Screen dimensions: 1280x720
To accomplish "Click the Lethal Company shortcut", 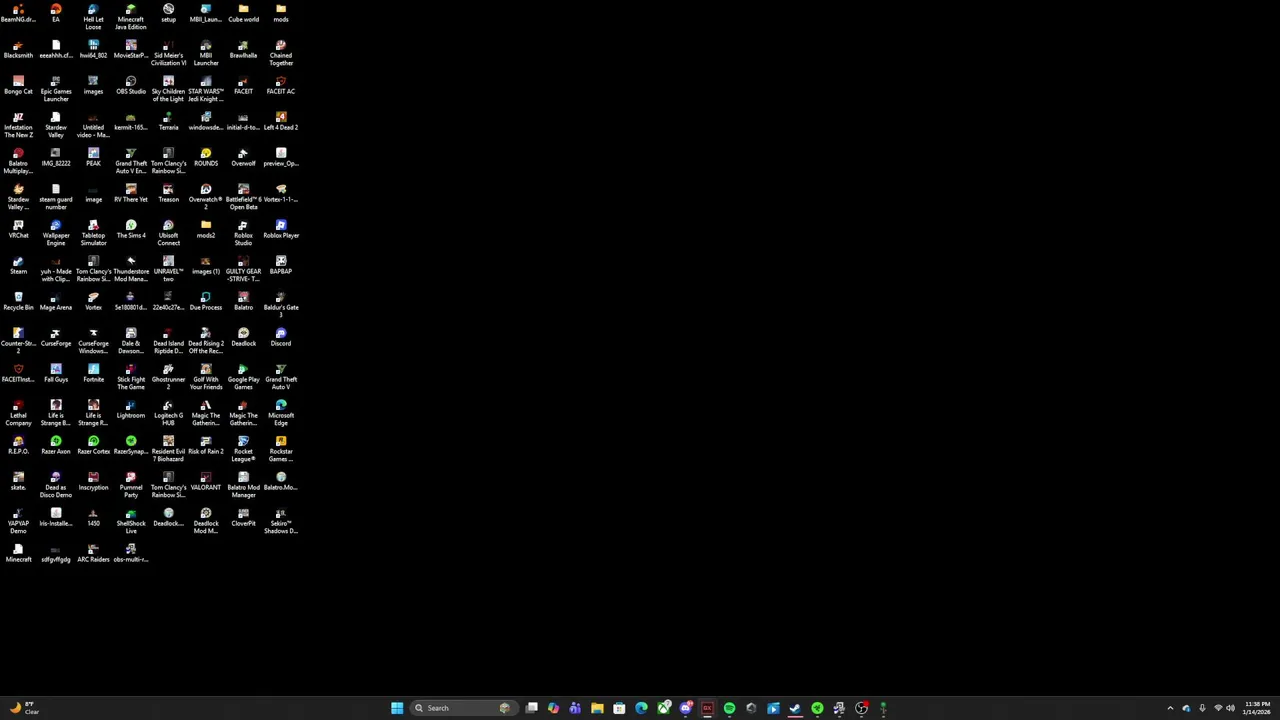I will (18, 413).
